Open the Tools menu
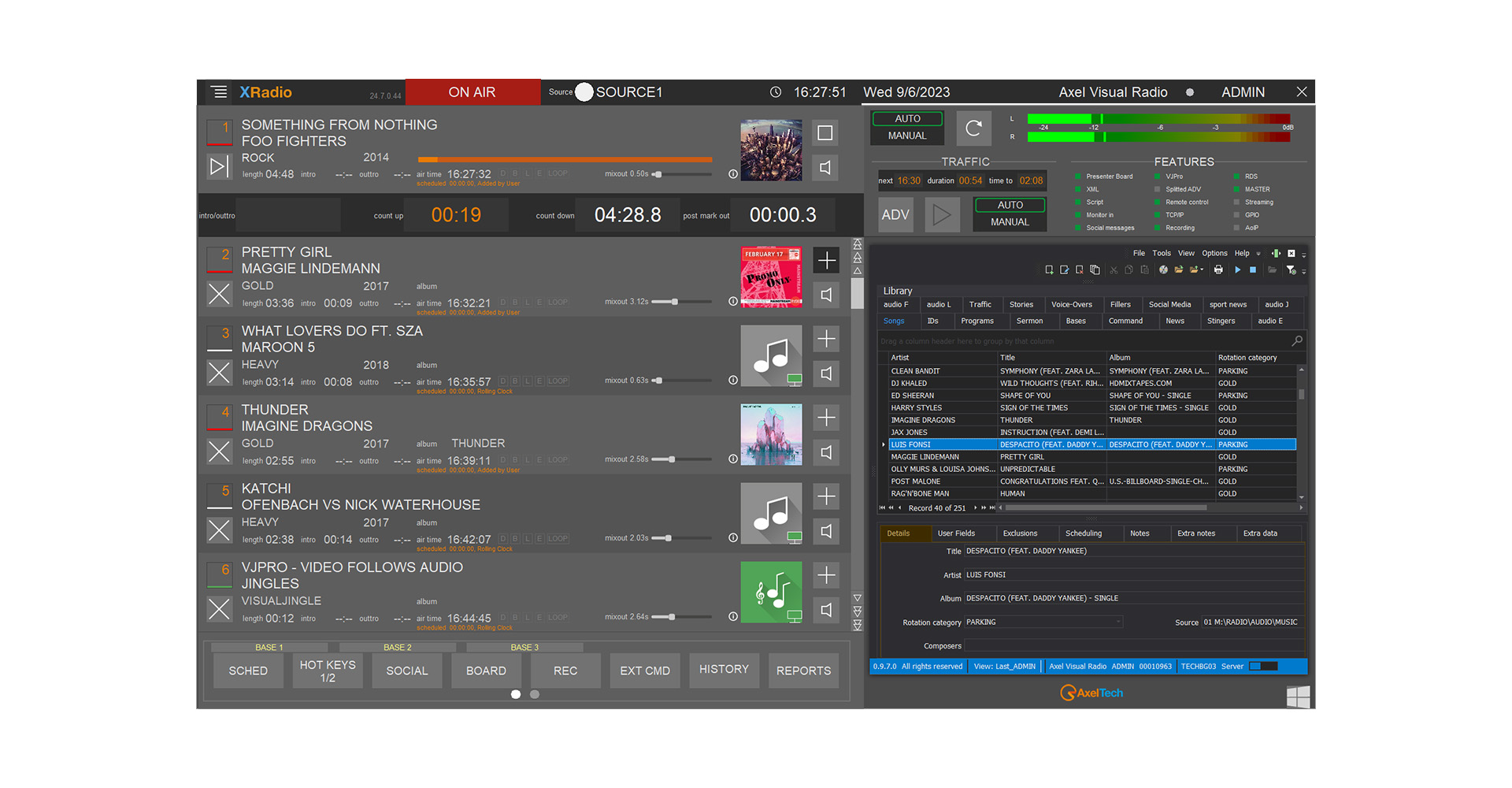Screen dimensions: 1512x788 (x=1161, y=253)
